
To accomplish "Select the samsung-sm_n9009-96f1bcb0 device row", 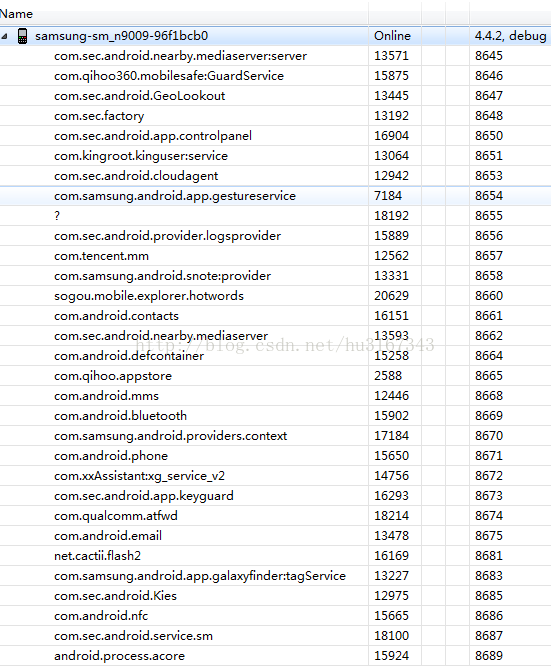I will coord(275,36).
